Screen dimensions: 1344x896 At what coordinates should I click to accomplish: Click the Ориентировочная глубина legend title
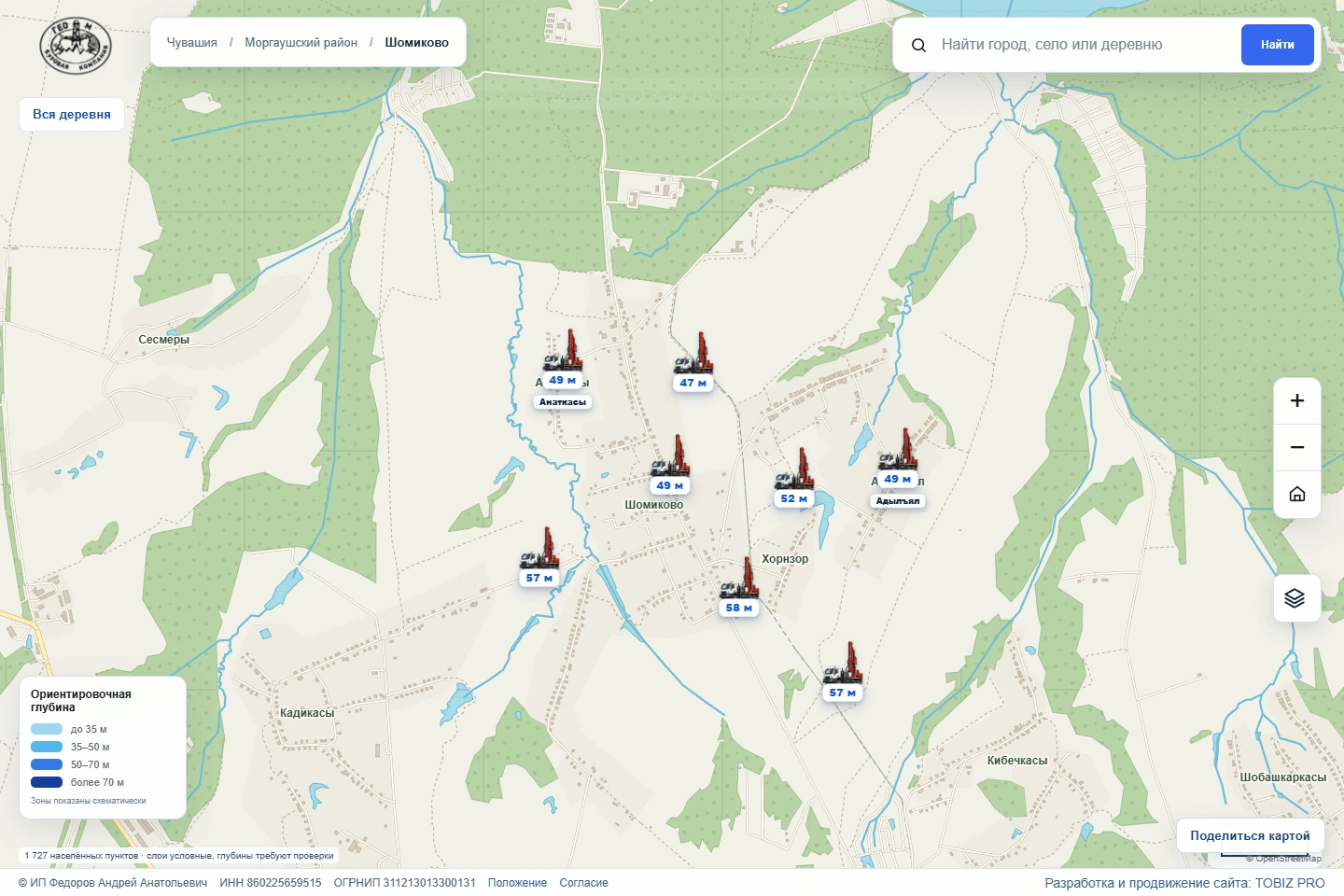pos(81,701)
